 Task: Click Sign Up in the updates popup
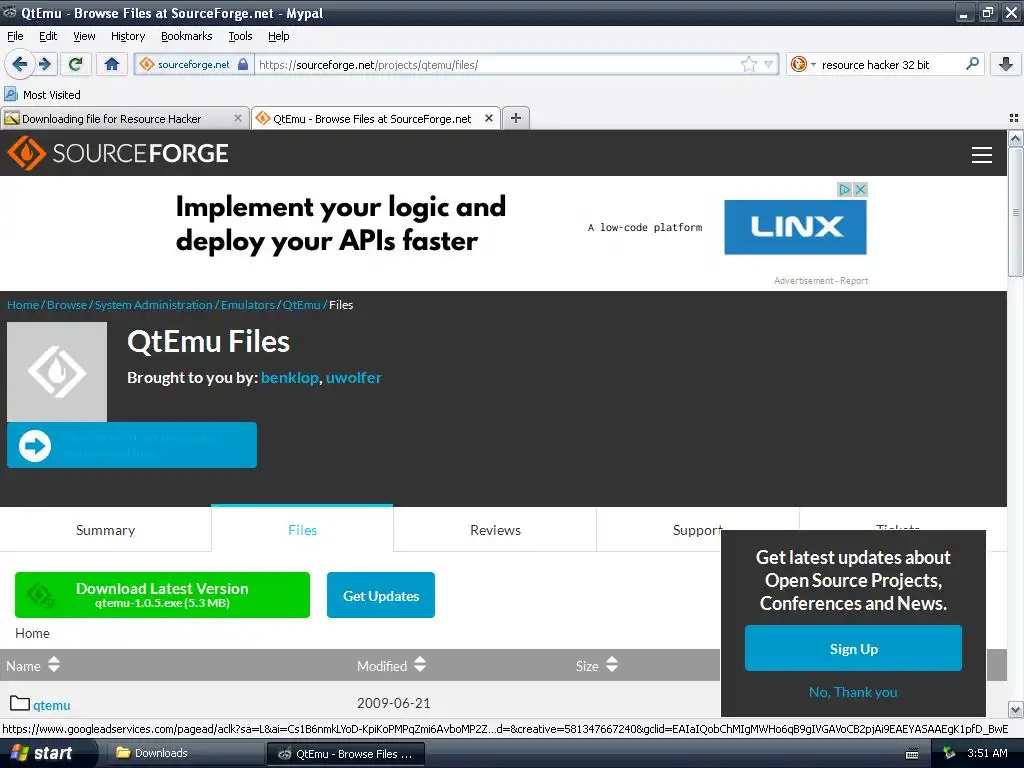(853, 648)
